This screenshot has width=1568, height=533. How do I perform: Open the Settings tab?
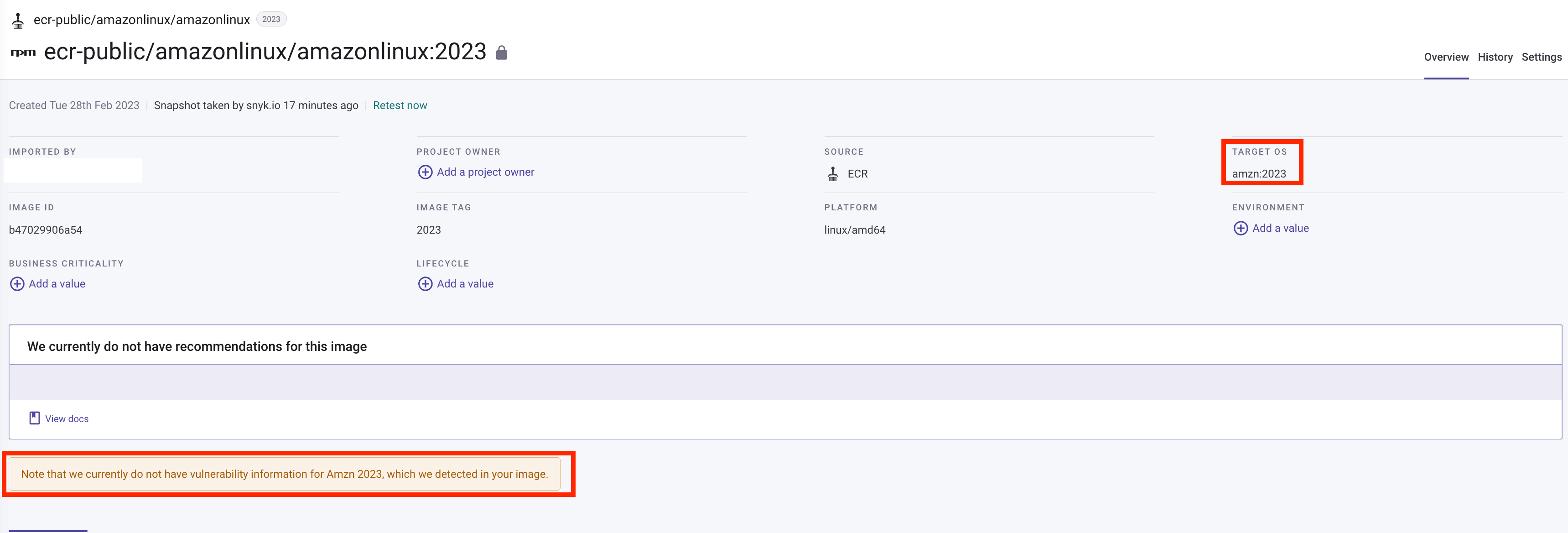point(1541,57)
